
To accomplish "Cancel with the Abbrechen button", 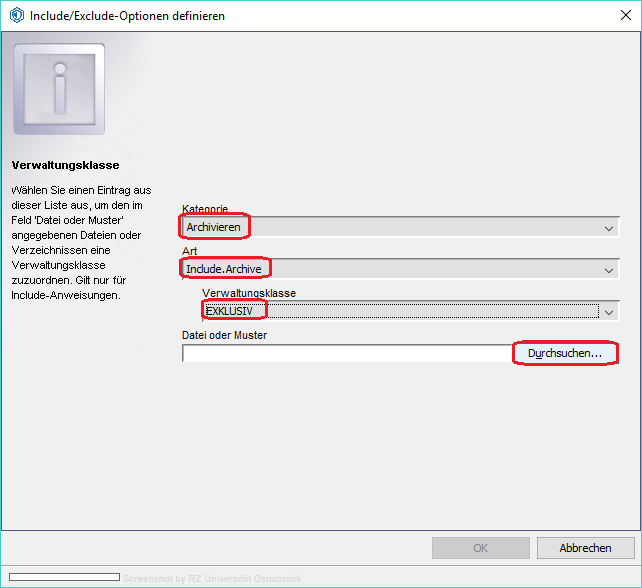I will 586,548.
